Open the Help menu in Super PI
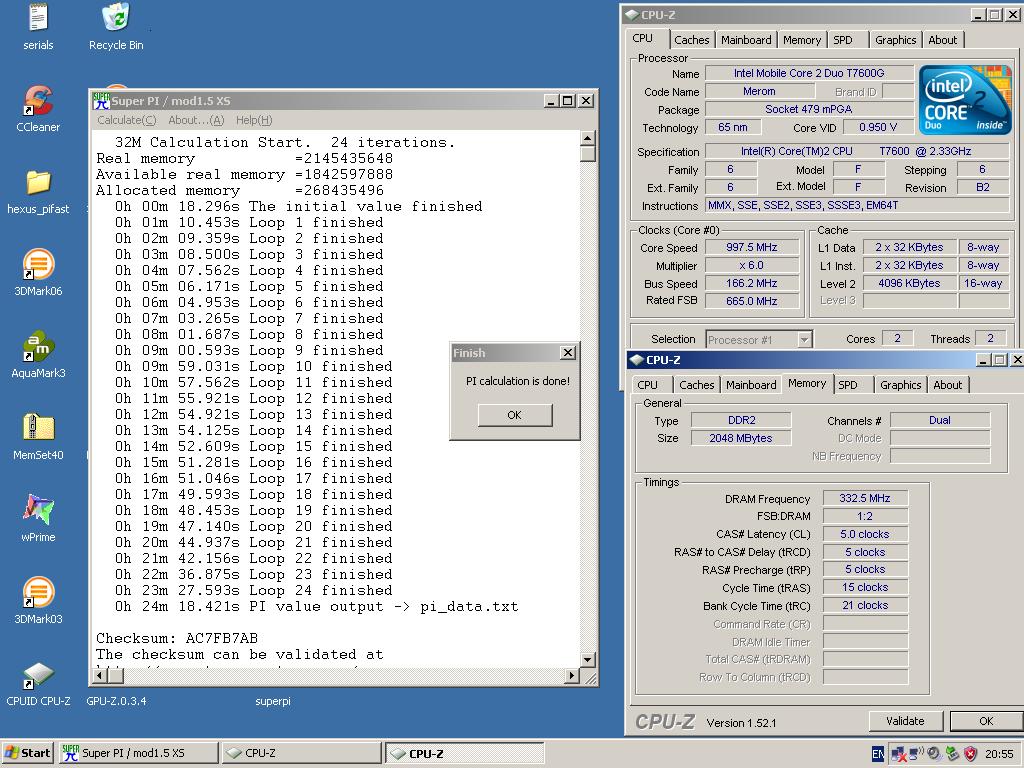Screen dimensions: 1024x768 (254, 120)
